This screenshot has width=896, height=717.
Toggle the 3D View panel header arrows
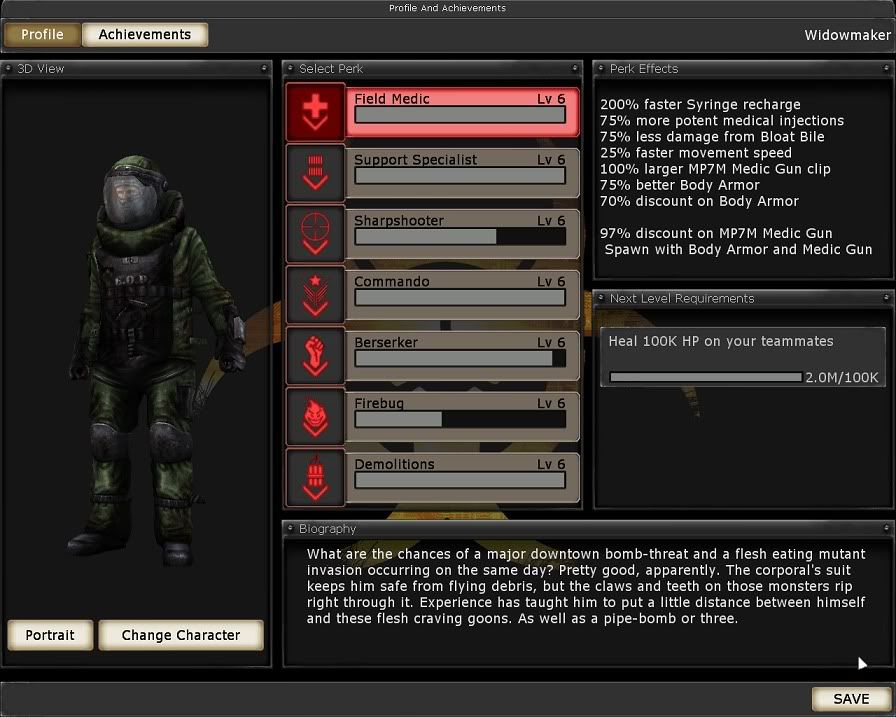(265, 69)
